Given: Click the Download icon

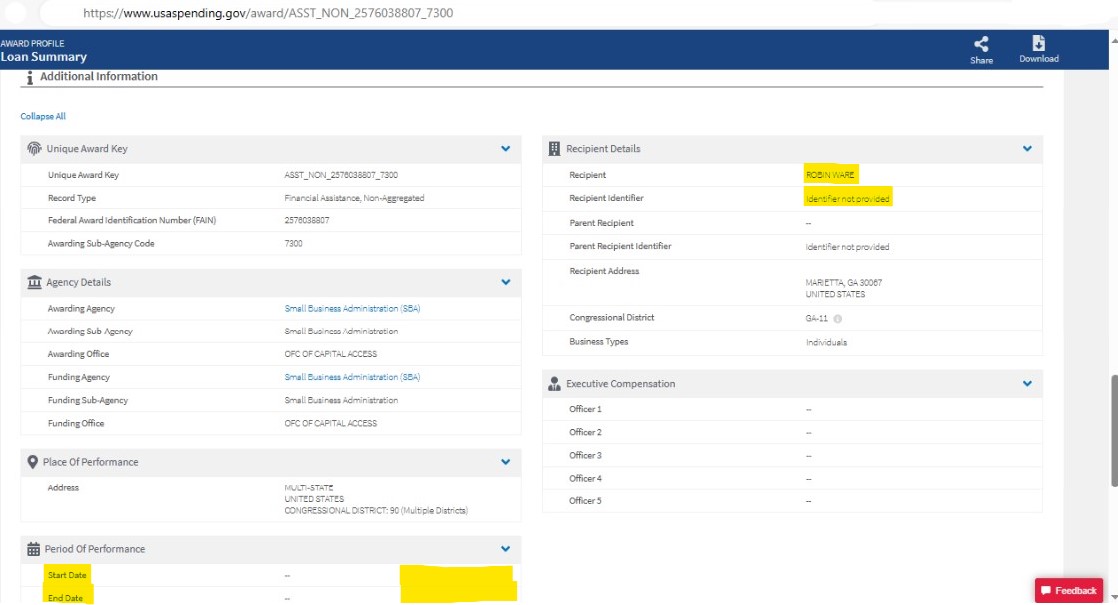Looking at the screenshot, I should click(1039, 43).
